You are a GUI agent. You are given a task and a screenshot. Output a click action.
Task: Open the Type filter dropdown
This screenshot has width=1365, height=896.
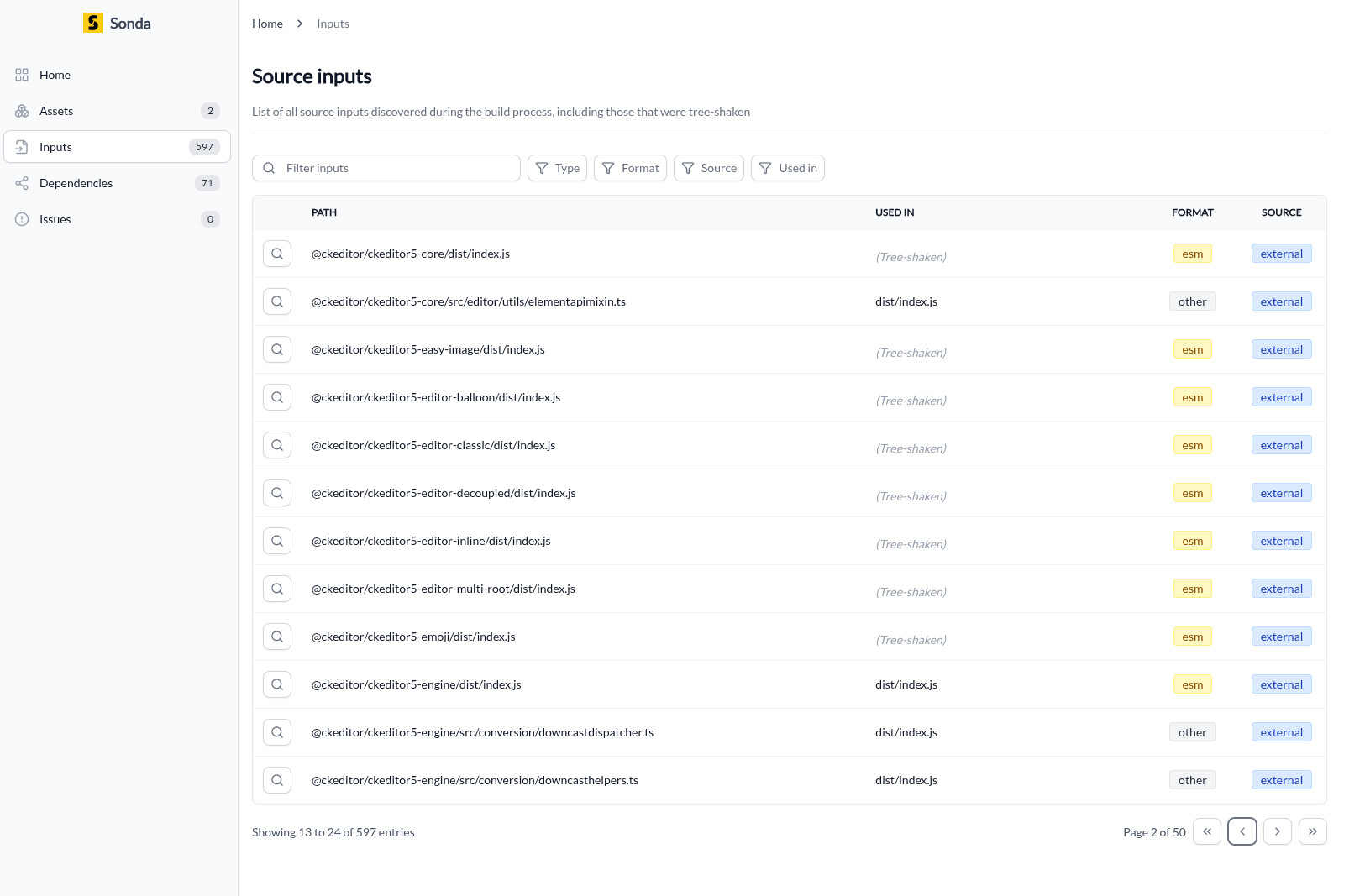pyautogui.click(x=557, y=168)
